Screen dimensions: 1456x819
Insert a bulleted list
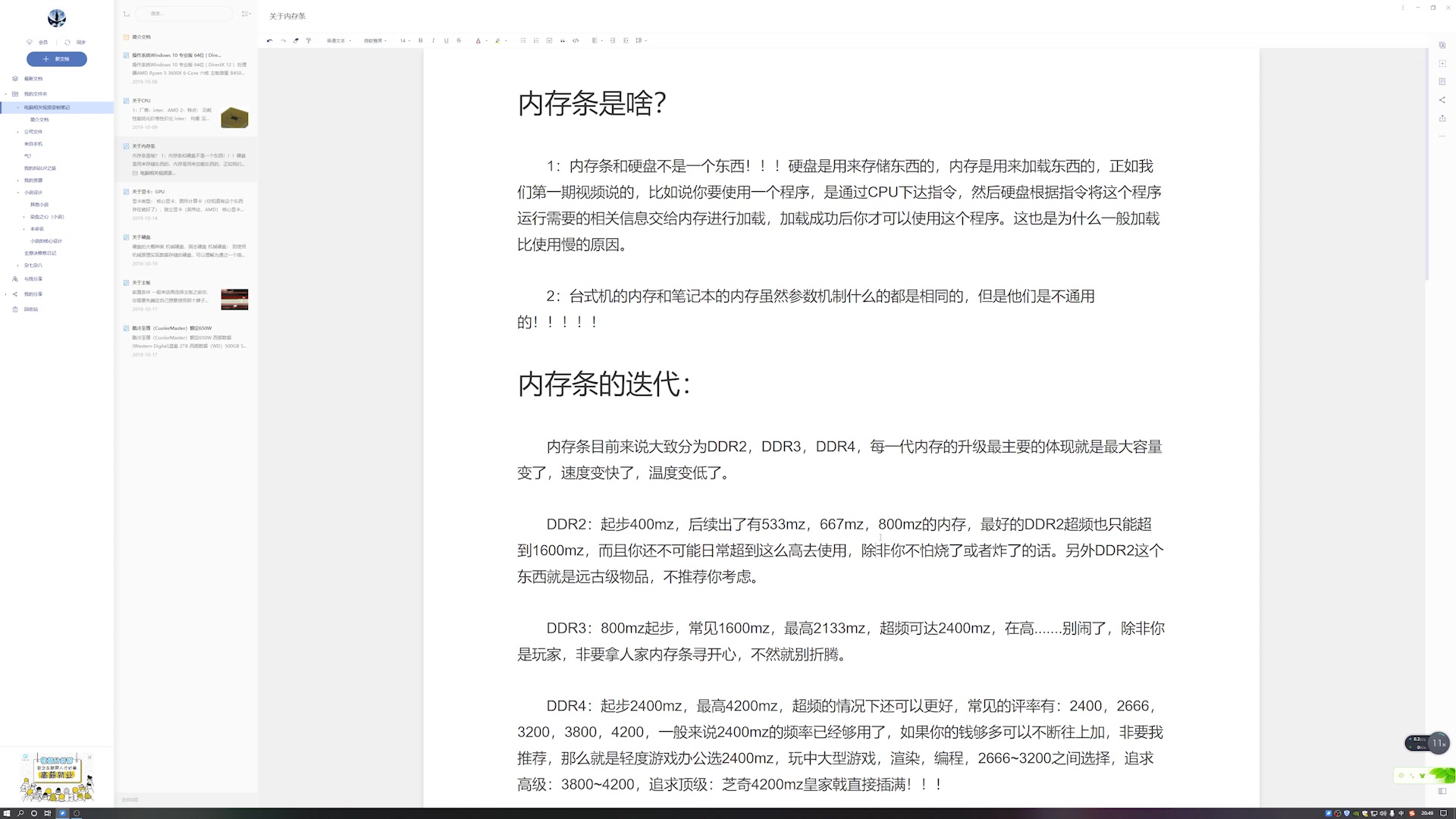point(523,40)
